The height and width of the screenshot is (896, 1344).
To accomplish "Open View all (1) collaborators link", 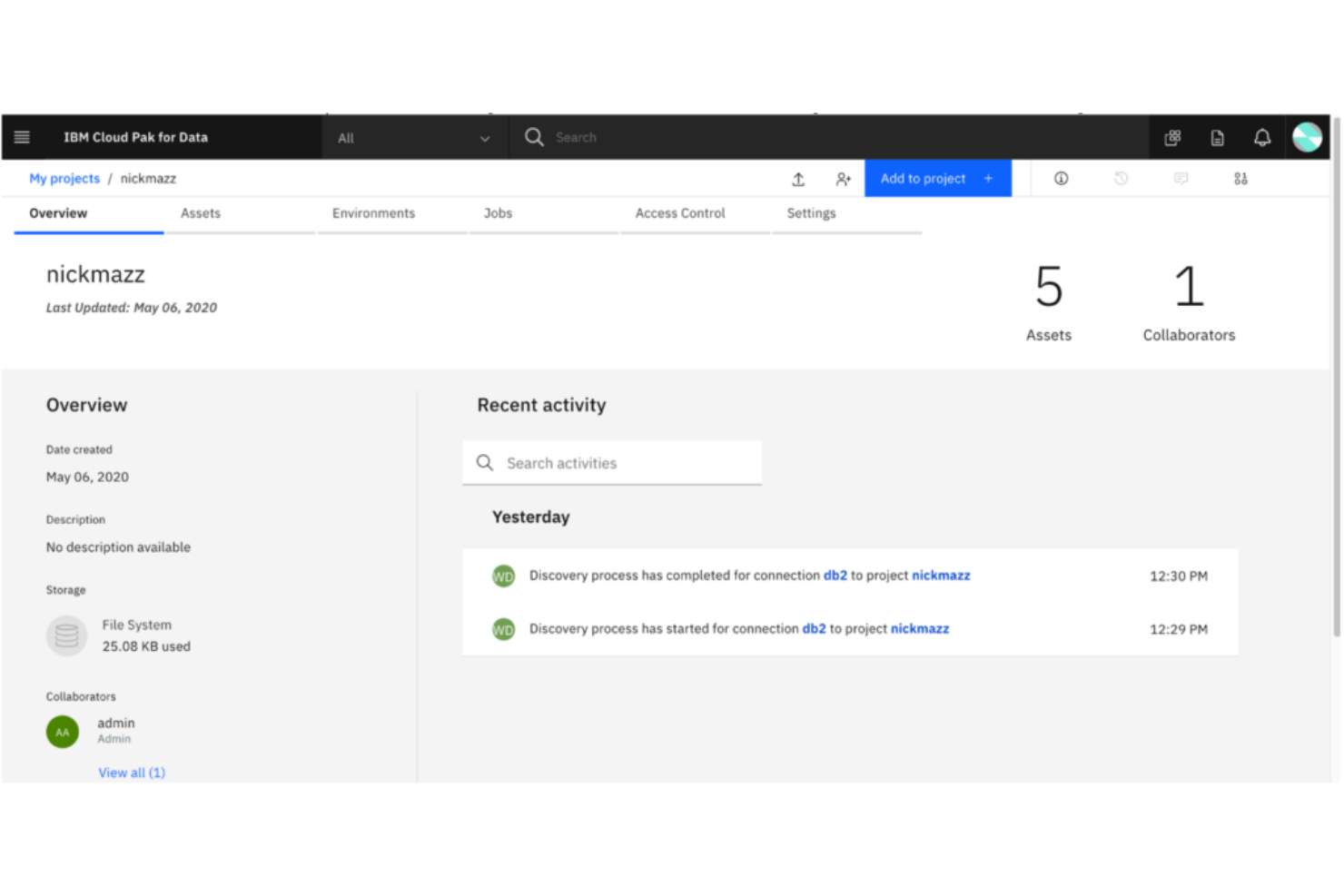I will pos(132,773).
